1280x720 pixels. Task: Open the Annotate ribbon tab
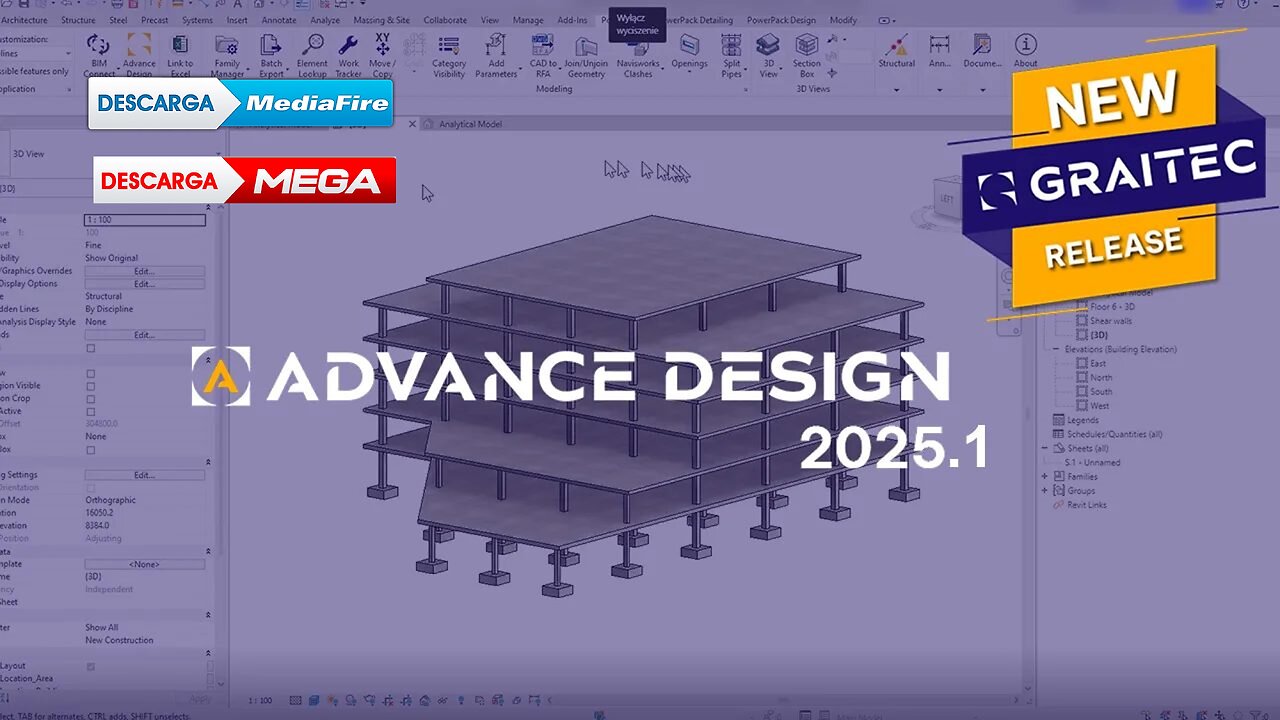[x=278, y=20]
